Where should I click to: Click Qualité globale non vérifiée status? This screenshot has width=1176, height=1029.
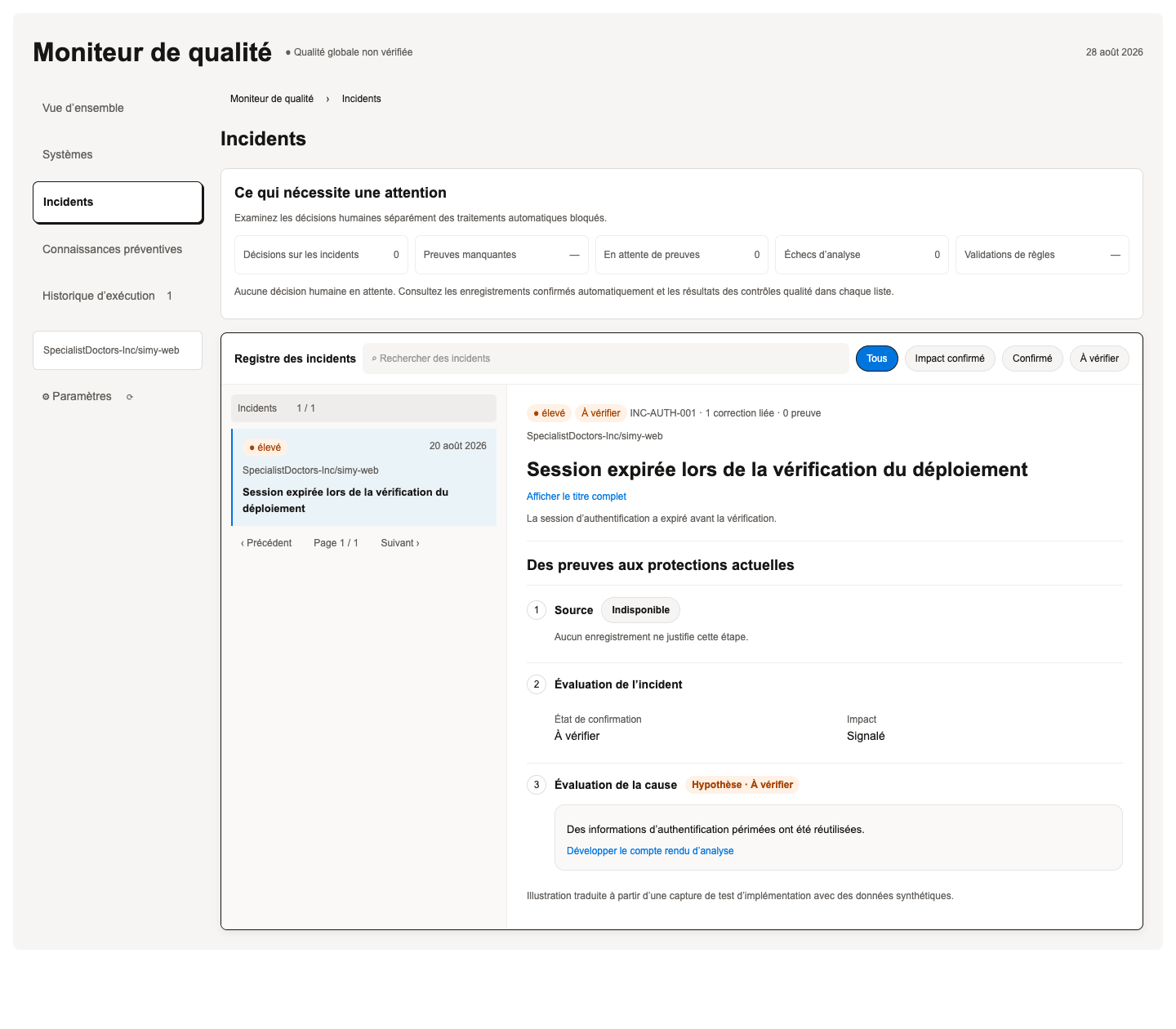pos(349,52)
